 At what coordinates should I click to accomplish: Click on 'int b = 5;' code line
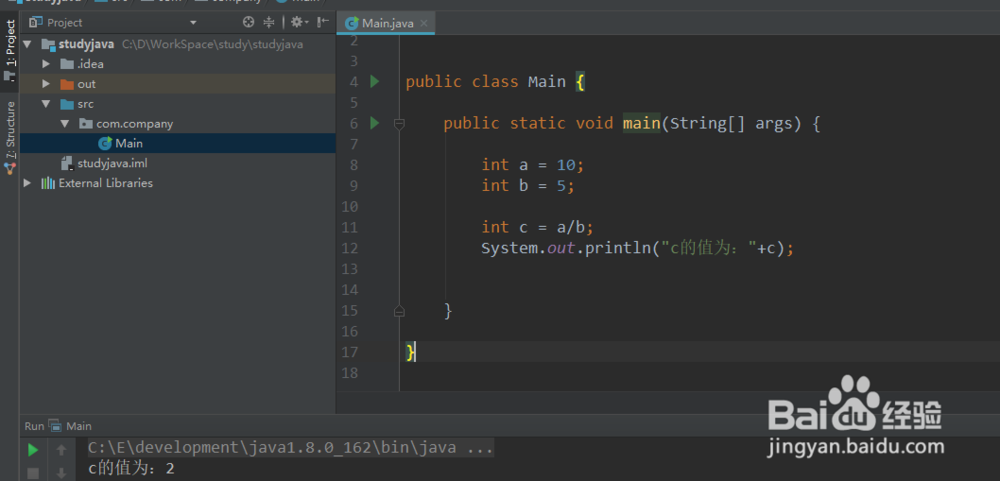528,186
